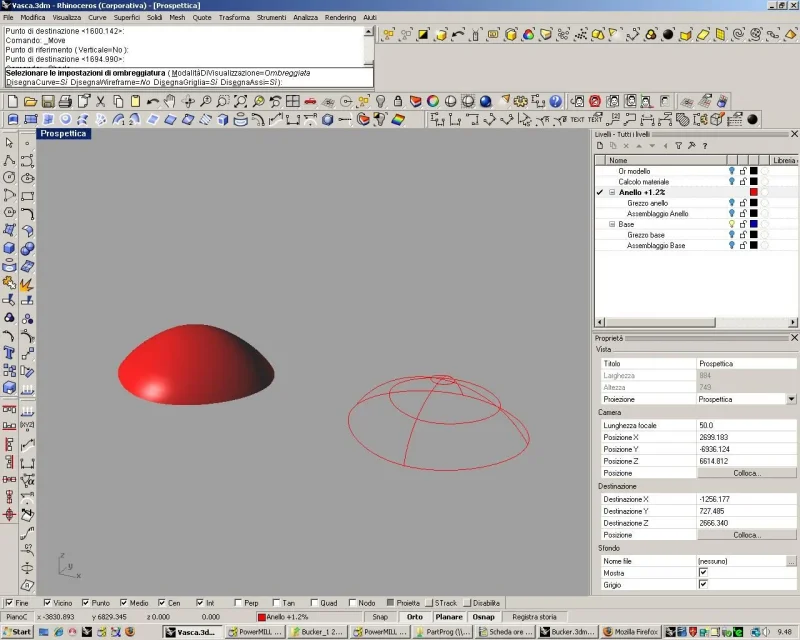800x640 pixels.
Task: Create new layer in Livelli panel
Action: [x=600, y=146]
